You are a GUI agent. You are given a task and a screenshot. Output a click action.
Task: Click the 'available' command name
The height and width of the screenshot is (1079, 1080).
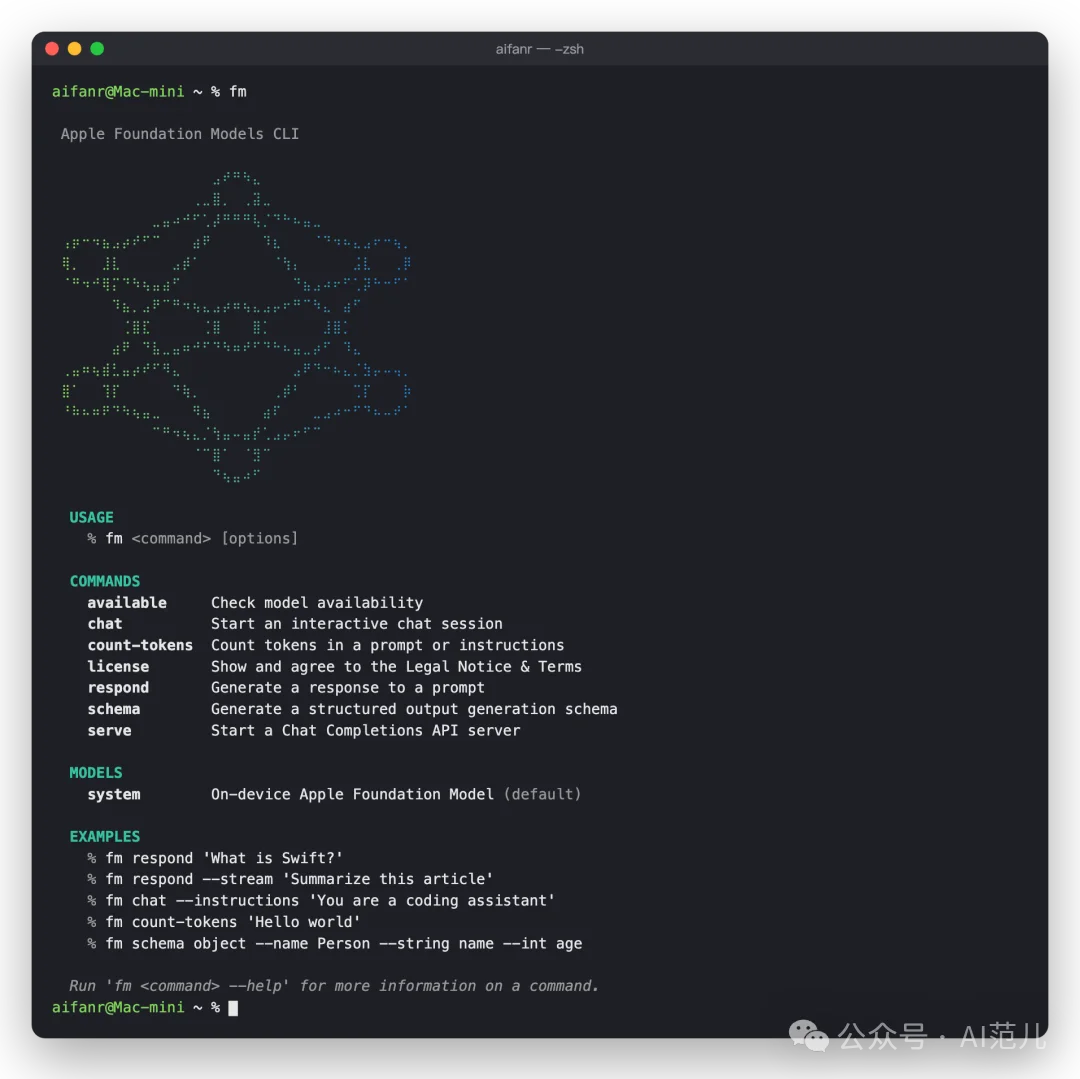pos(127,603)
